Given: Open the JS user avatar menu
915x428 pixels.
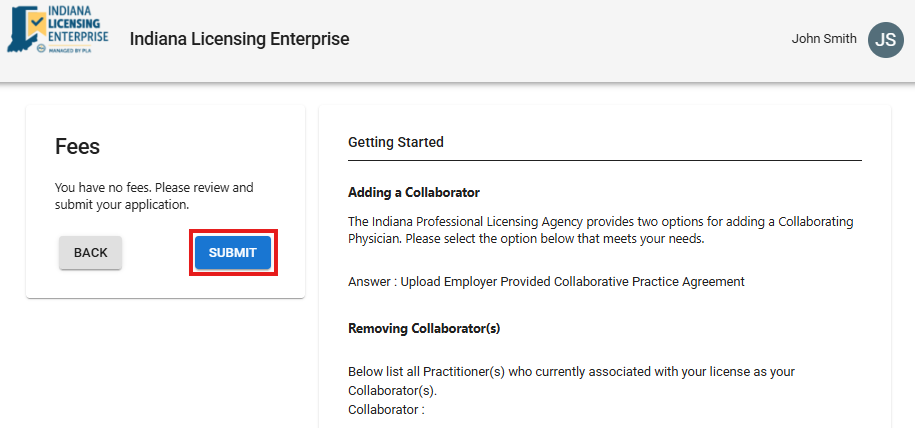Looking at the screenshot, I should 885,39.
